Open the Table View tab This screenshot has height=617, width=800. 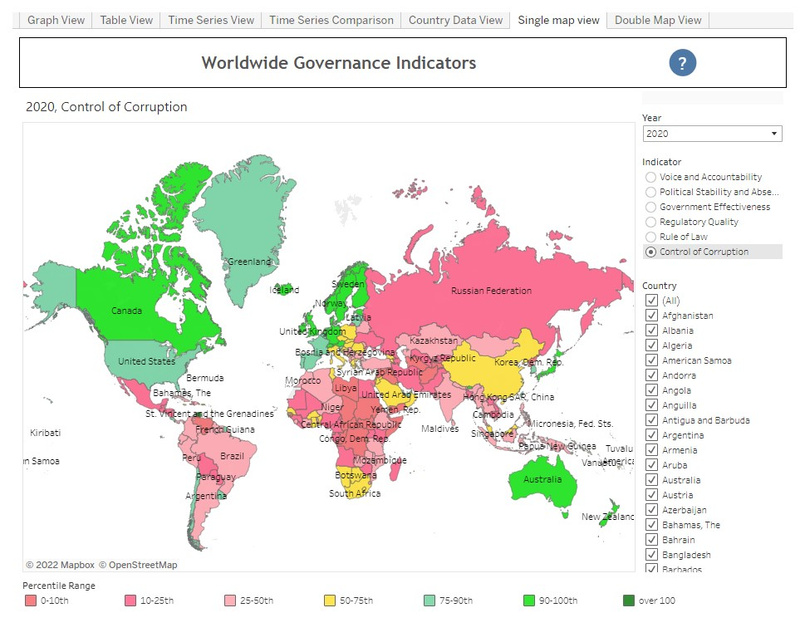point(126,20)
